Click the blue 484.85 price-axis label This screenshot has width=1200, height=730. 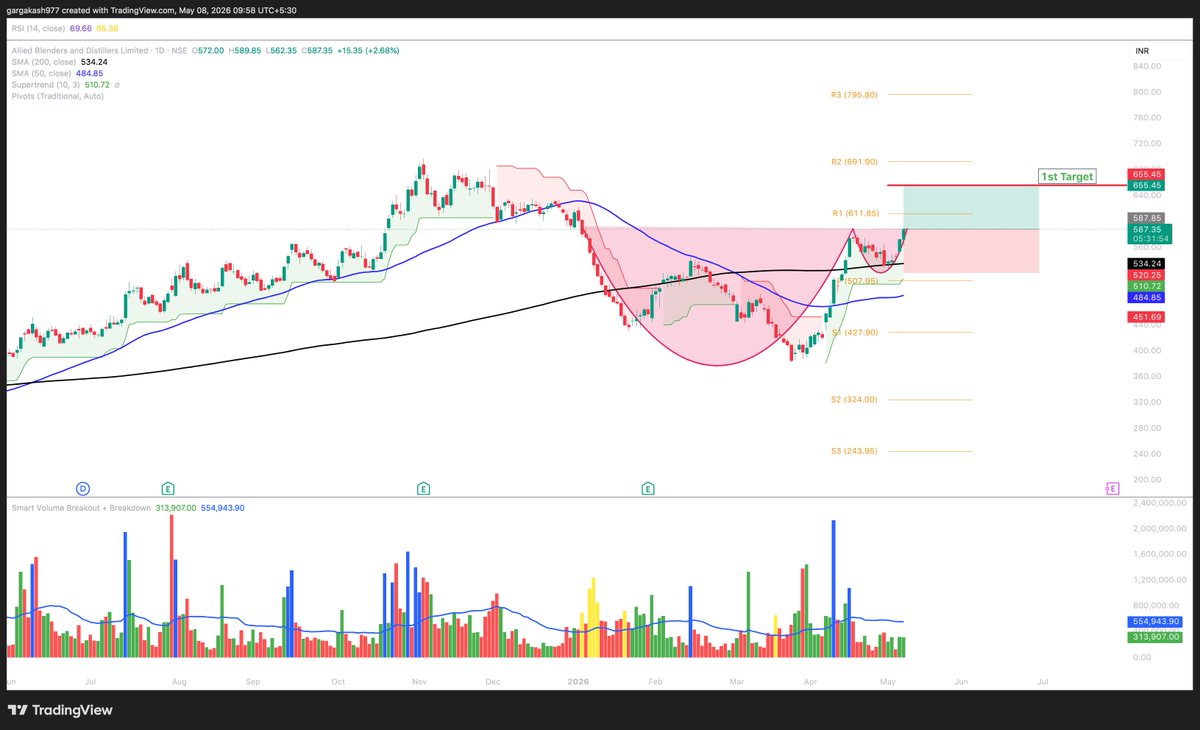point(1146,298)
